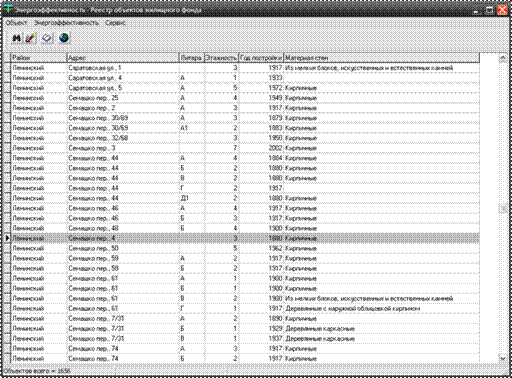Click the year cell 1962

pos(261,248)
